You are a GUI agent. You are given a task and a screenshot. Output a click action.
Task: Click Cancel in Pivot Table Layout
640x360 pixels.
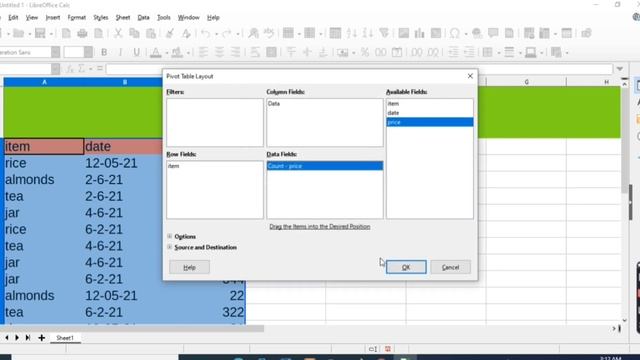pyautogui.click(x=450, y=267)
